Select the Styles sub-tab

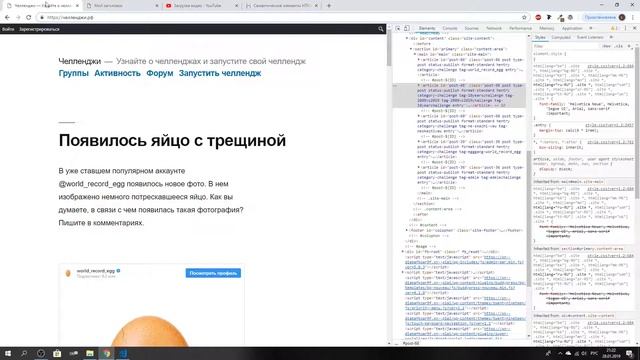tap(540, 37)
